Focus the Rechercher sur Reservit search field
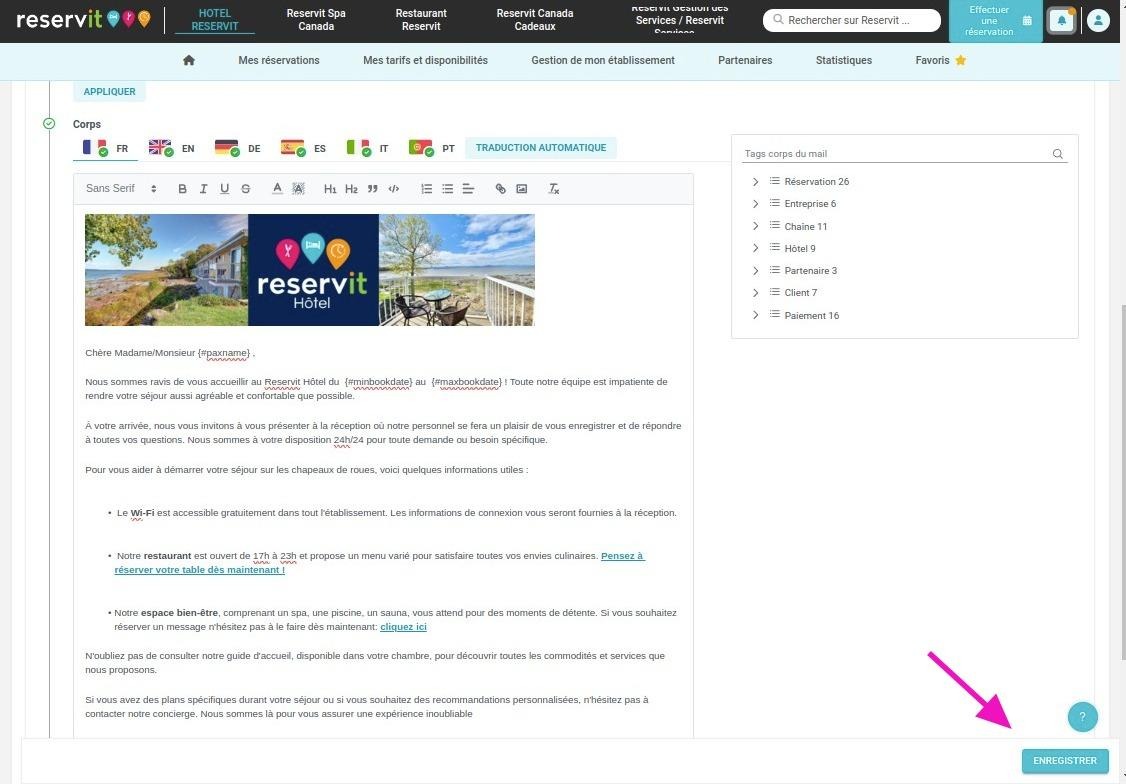 852,20
